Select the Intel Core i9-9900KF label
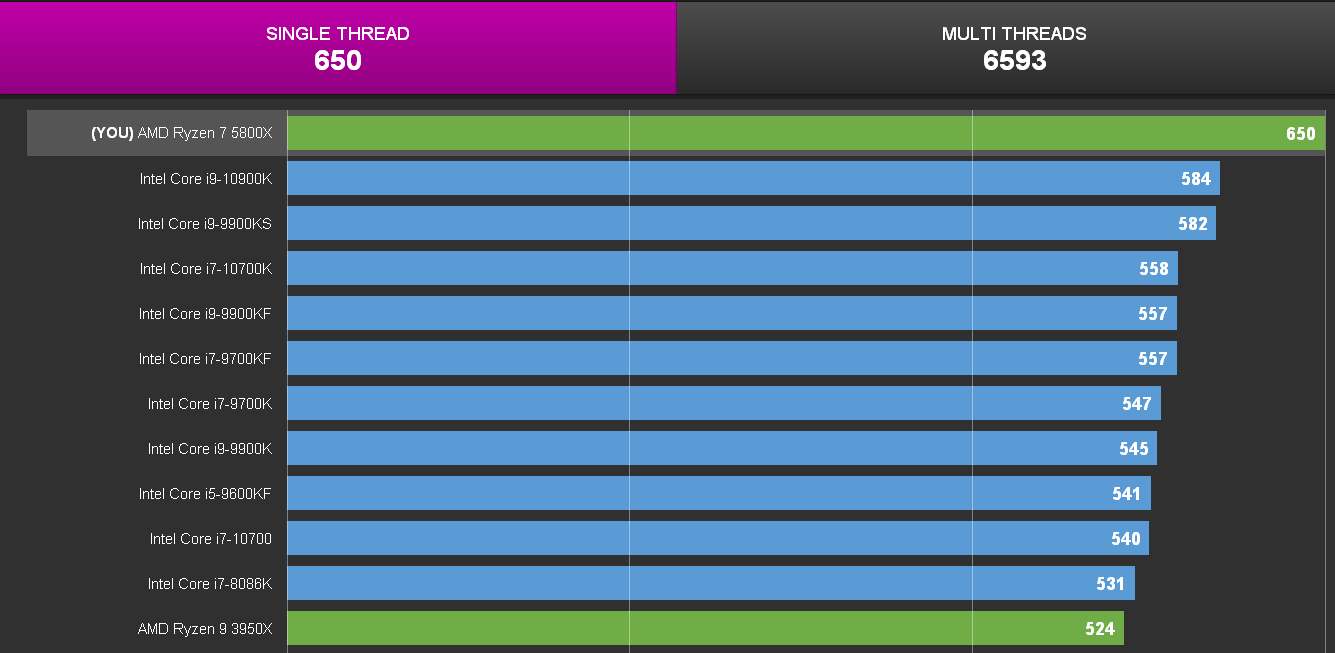This screenshot has height=653, width=1335. point(205,313)
